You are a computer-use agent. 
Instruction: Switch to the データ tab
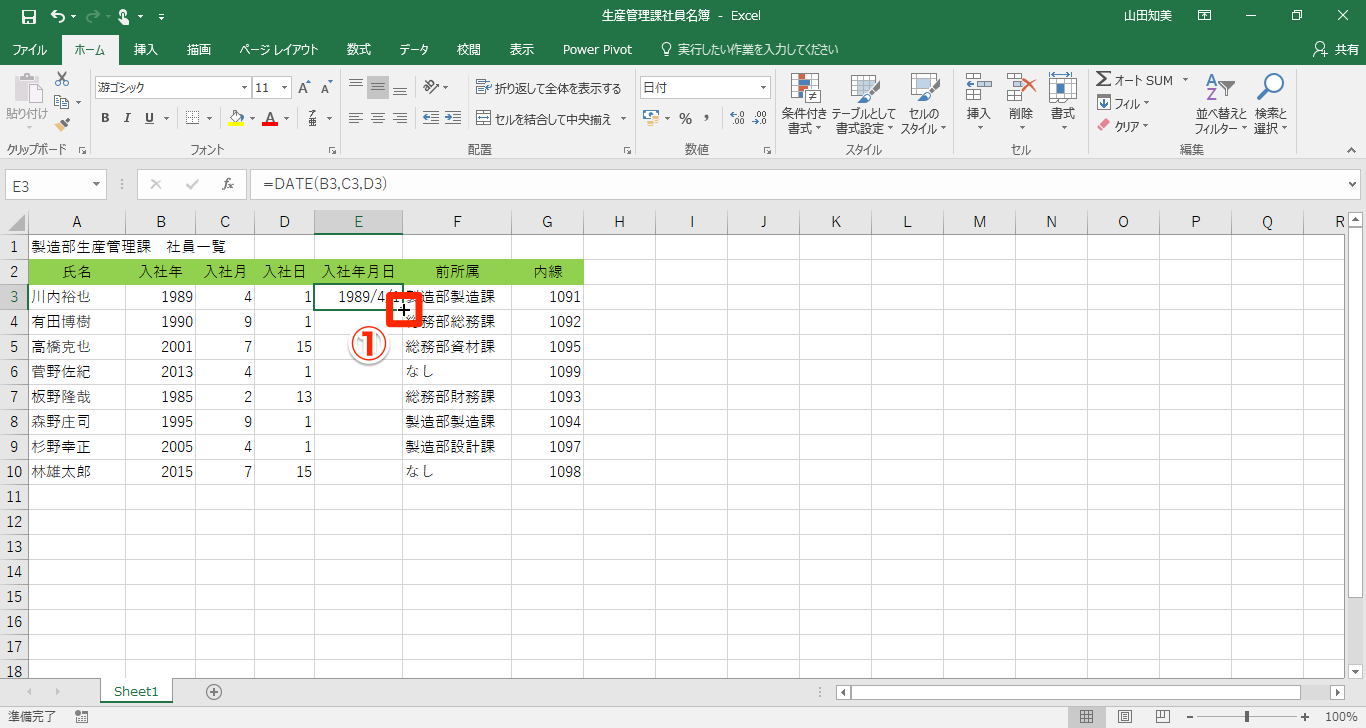tap(414, 49)
